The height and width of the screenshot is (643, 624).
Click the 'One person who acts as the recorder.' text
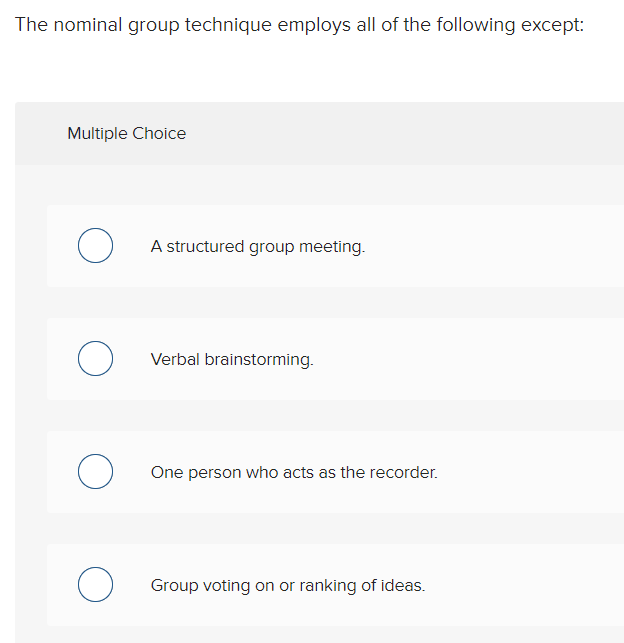(294, 472)
